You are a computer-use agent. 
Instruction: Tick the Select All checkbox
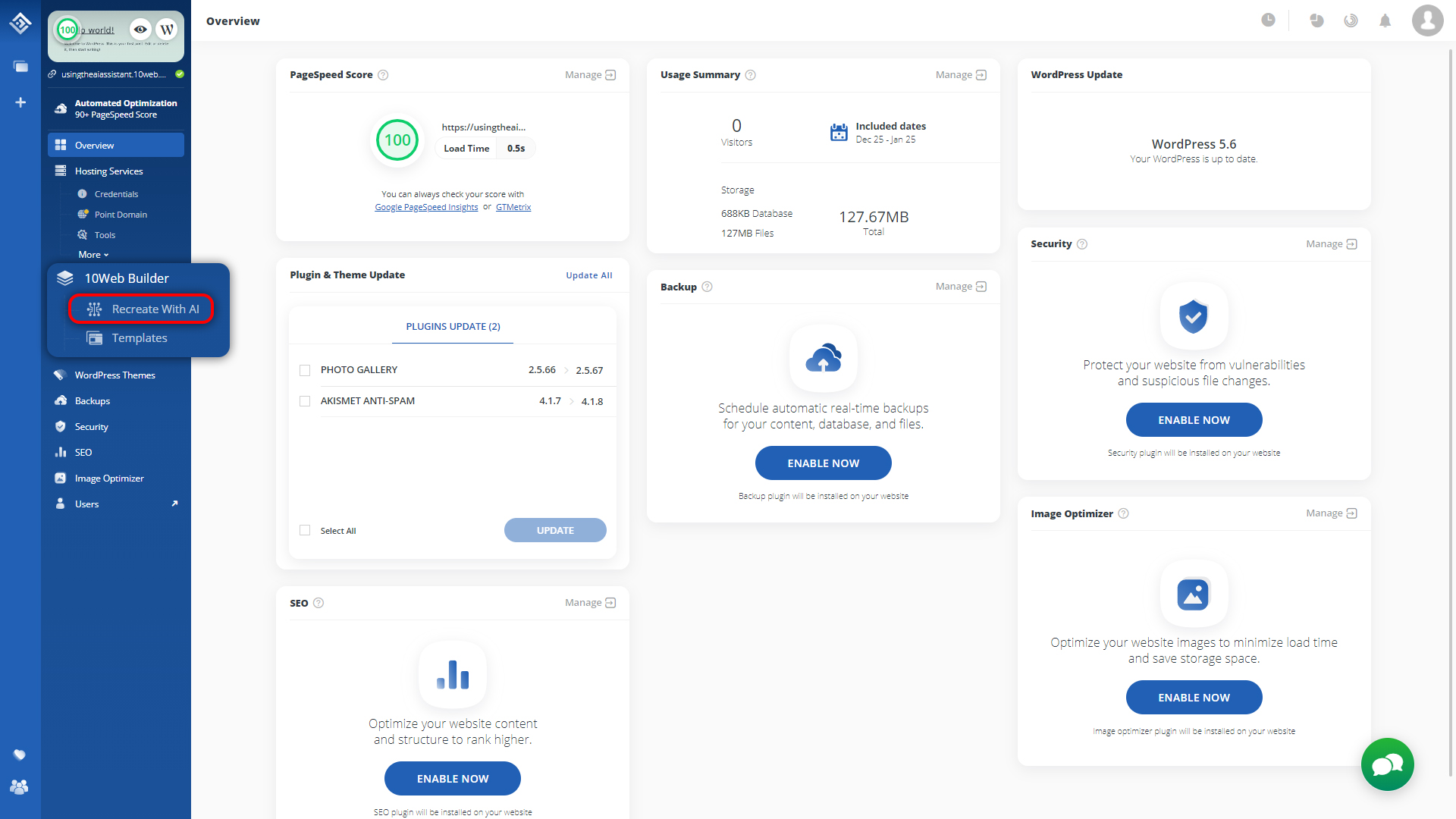click(305, 530)
